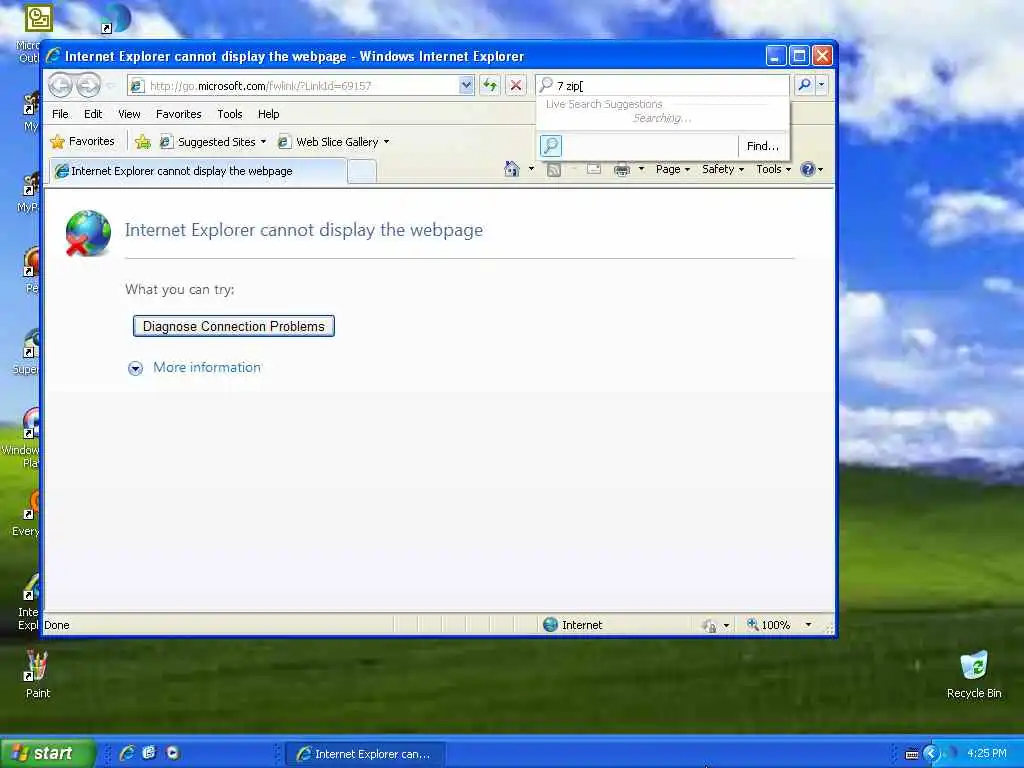Expand the Suggested Sites dropdown
The width and height of the screenshot is (1024, 768).
tap(263, 142)
